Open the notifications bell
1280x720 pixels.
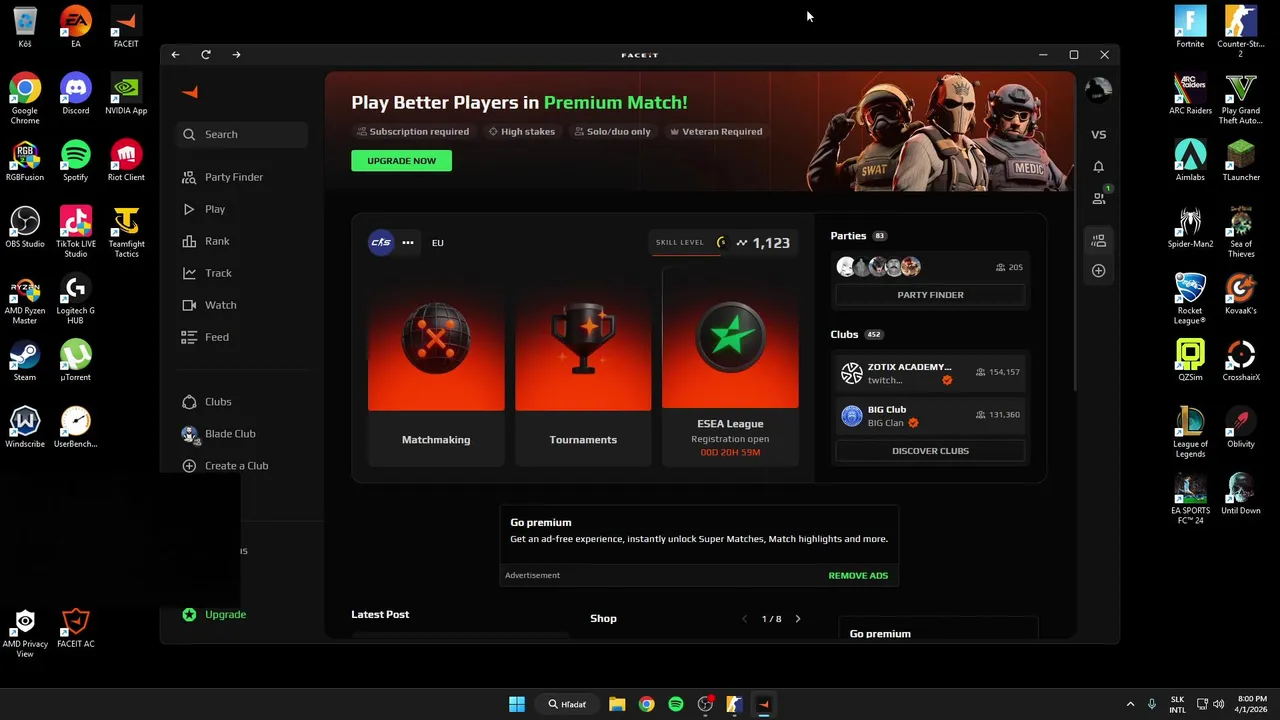click(x=1098, y=167)
